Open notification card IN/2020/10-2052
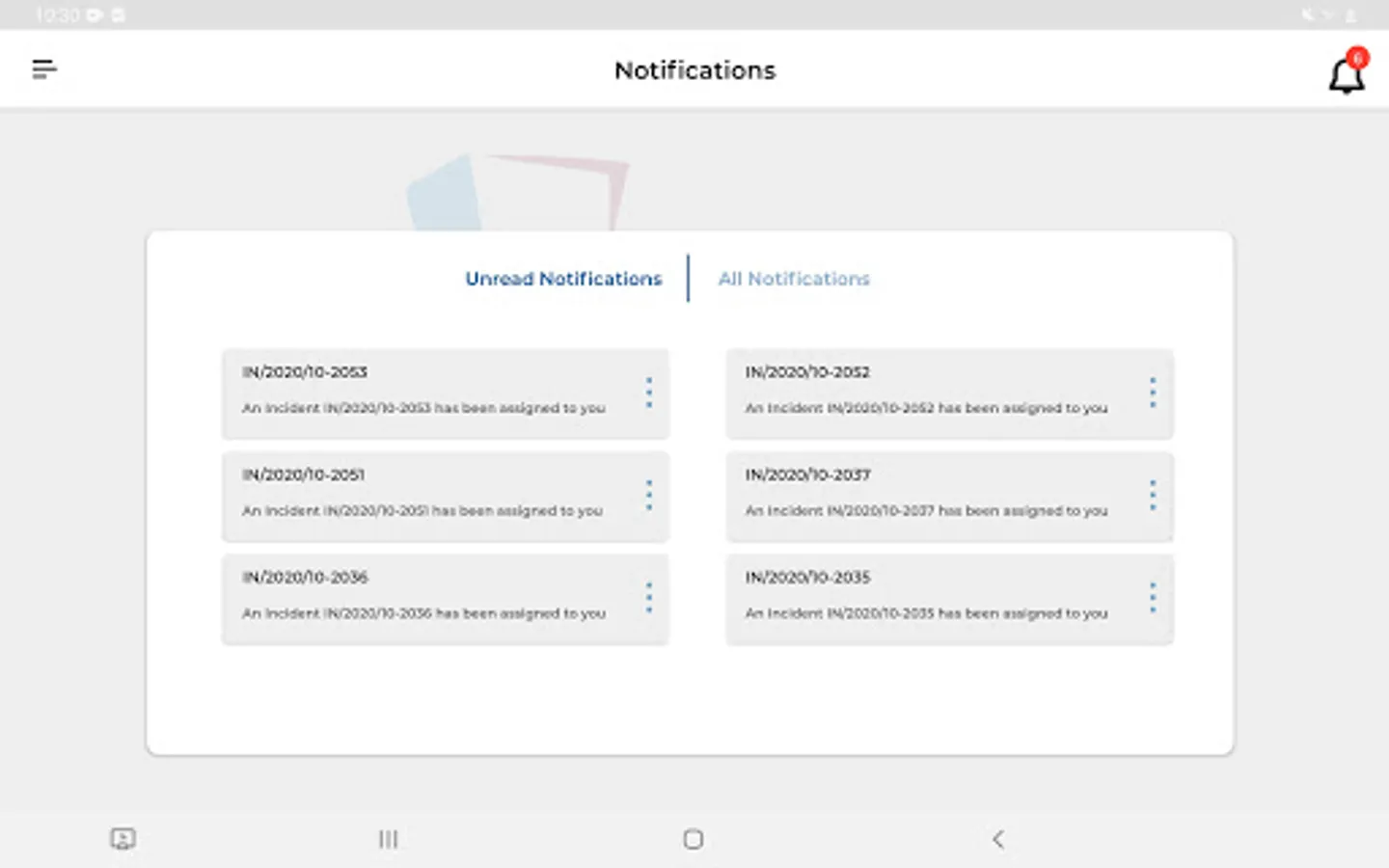 [926, 393]
